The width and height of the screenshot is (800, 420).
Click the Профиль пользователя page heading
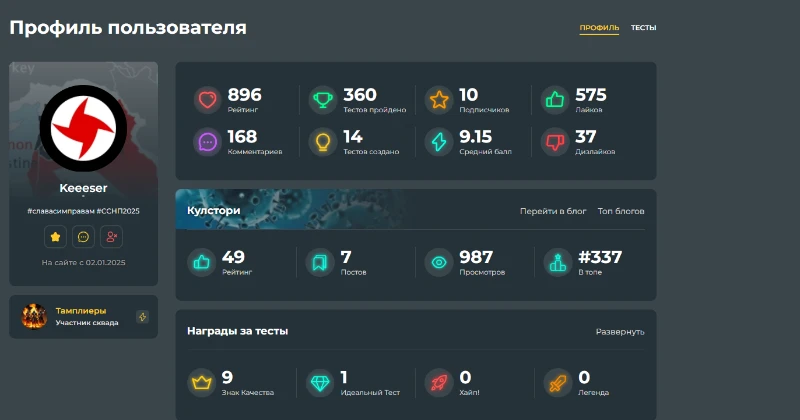[128, 27]
